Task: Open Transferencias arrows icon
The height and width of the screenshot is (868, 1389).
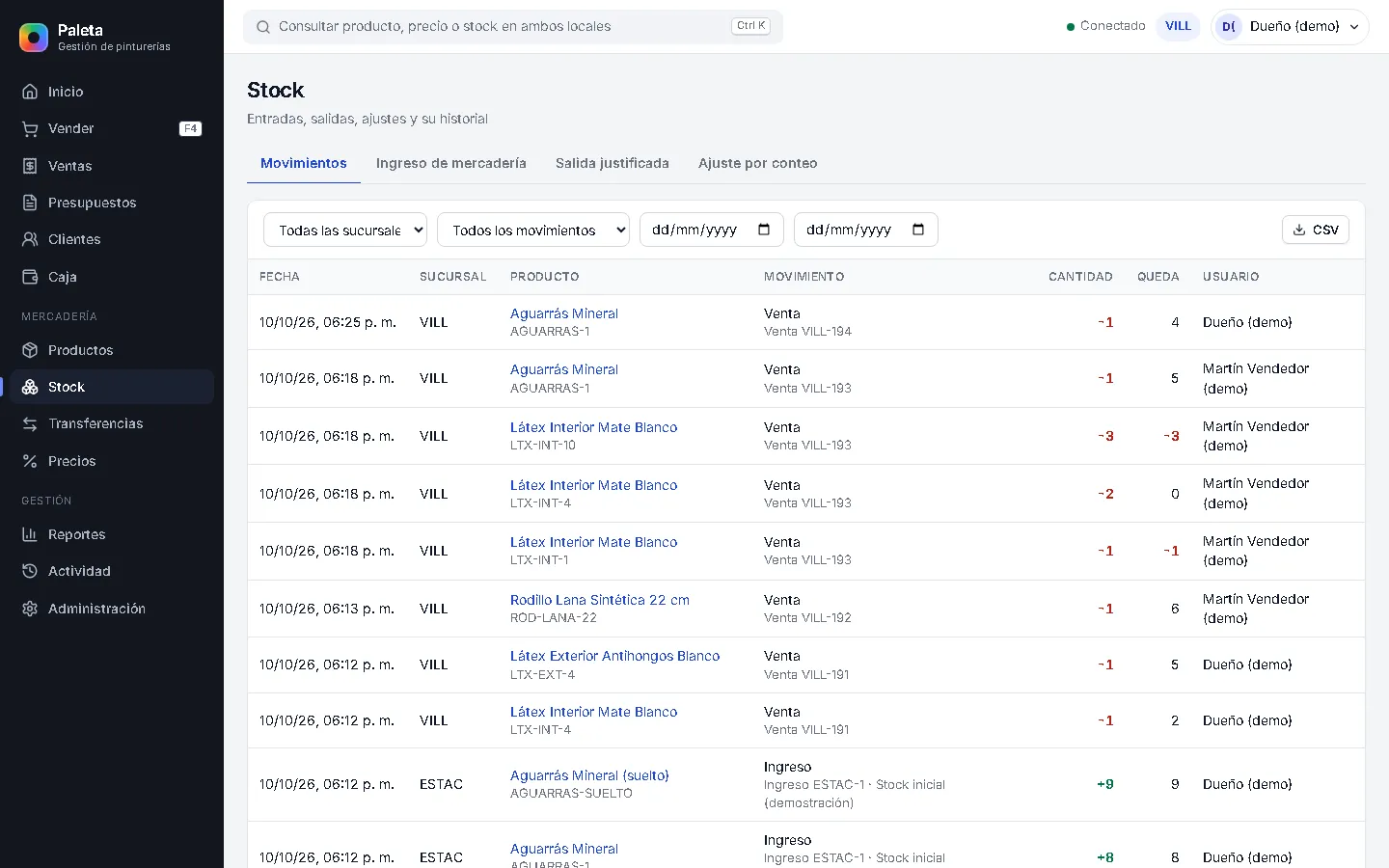Action: [30, 423]
